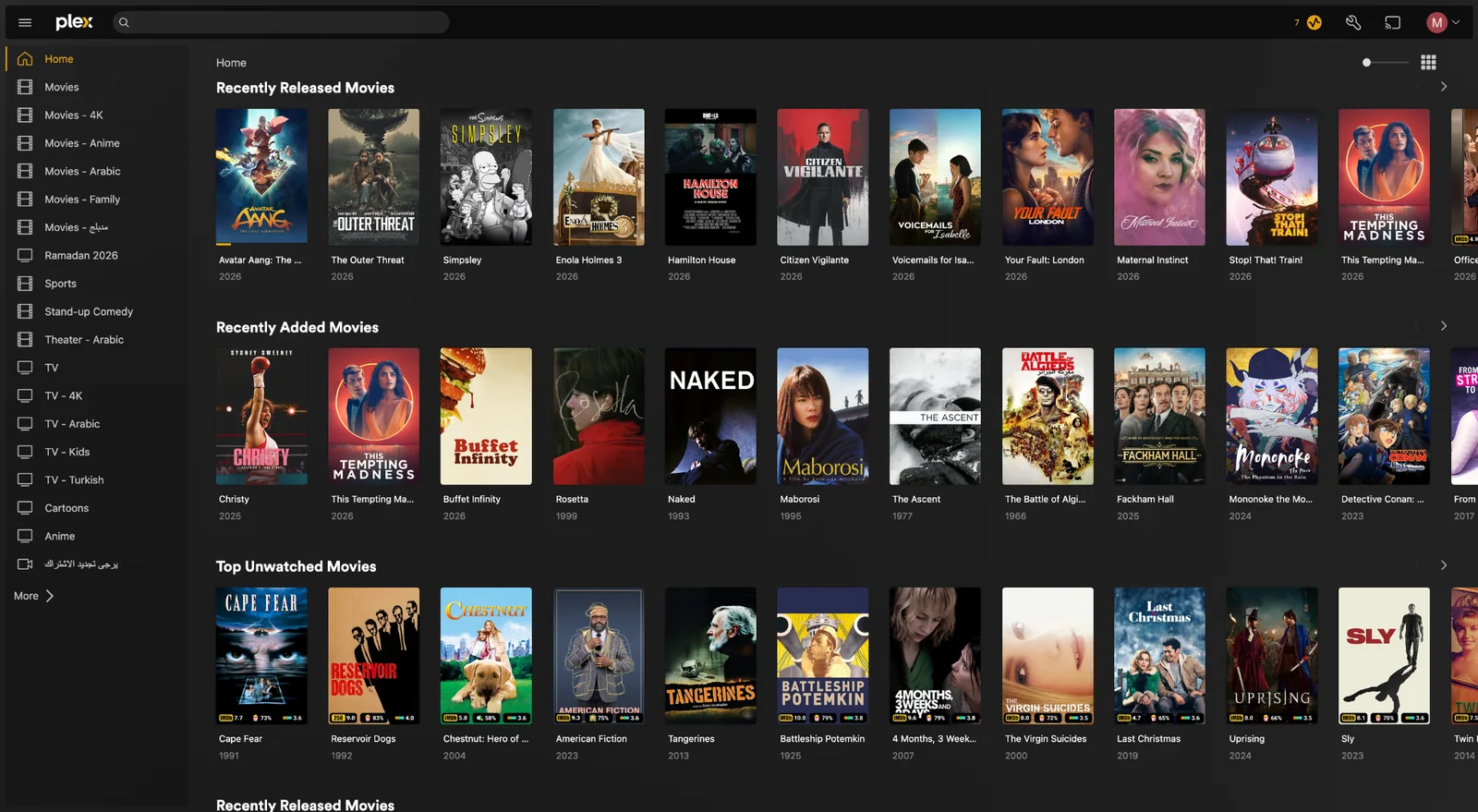
Task: Open the Ramadan 2026 library icon
Action: click(25, 256)
